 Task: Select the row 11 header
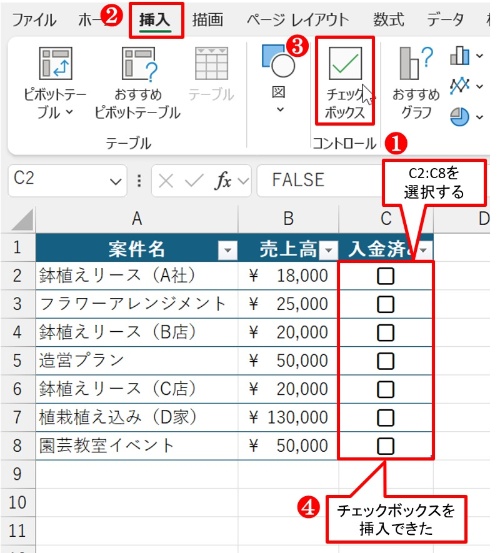tap(17, 531)
